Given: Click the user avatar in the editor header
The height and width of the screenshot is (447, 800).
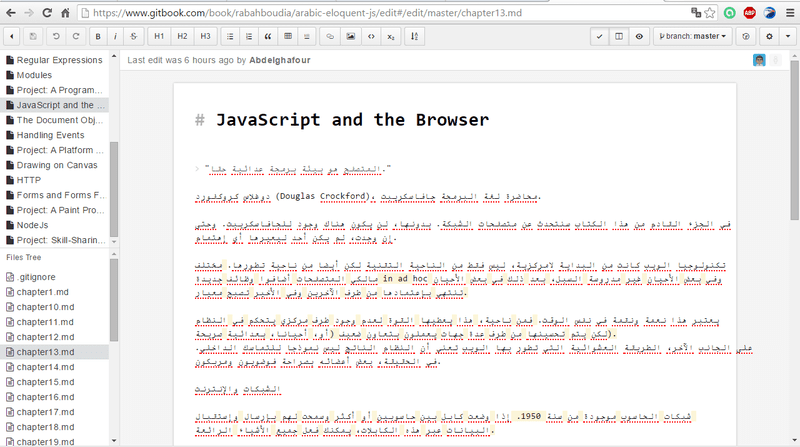Looking at the screenshot, I should pos(759,60).
